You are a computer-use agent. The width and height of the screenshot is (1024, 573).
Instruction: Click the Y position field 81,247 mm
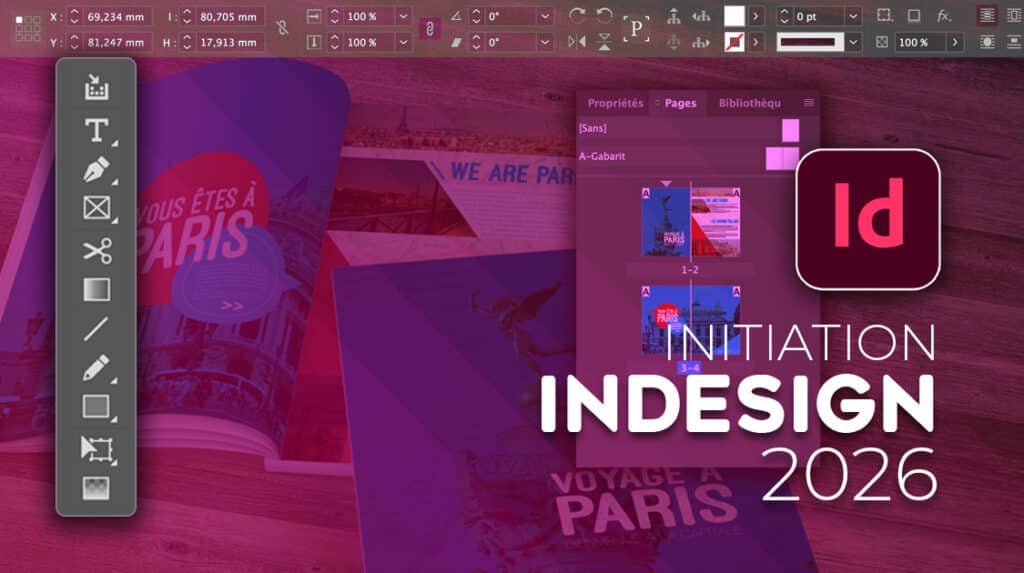116,42
